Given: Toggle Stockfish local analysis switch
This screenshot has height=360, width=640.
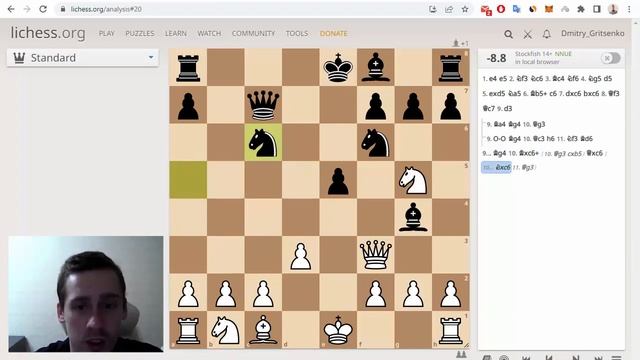Looking at the screenshot, I should pyautogui.click(x=611, y=58).
